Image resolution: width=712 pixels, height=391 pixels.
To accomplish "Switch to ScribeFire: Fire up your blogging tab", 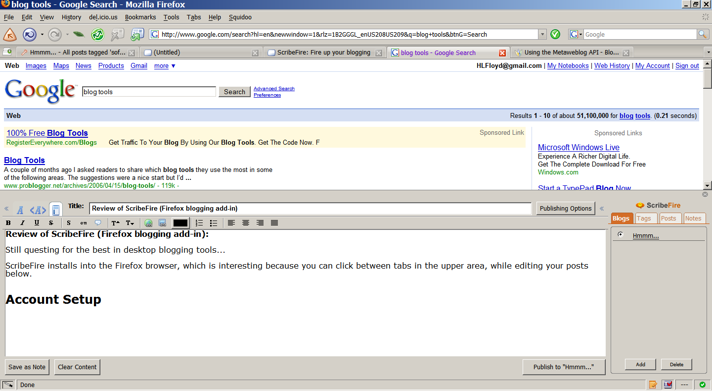I will click(324, 53).
